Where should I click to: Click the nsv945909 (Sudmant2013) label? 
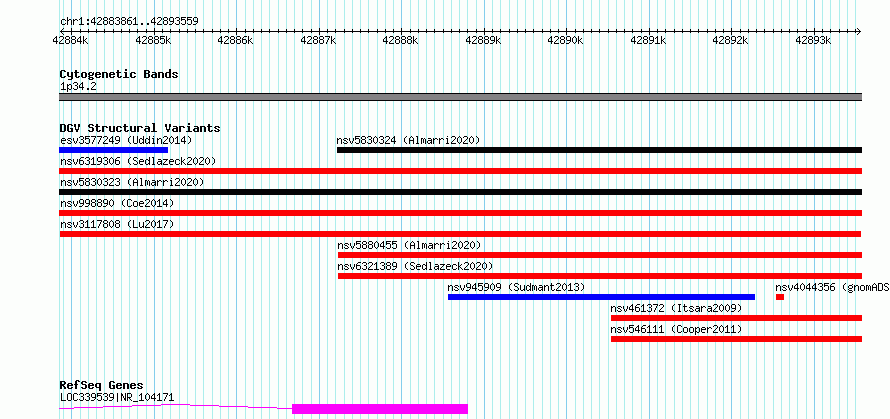516,287
